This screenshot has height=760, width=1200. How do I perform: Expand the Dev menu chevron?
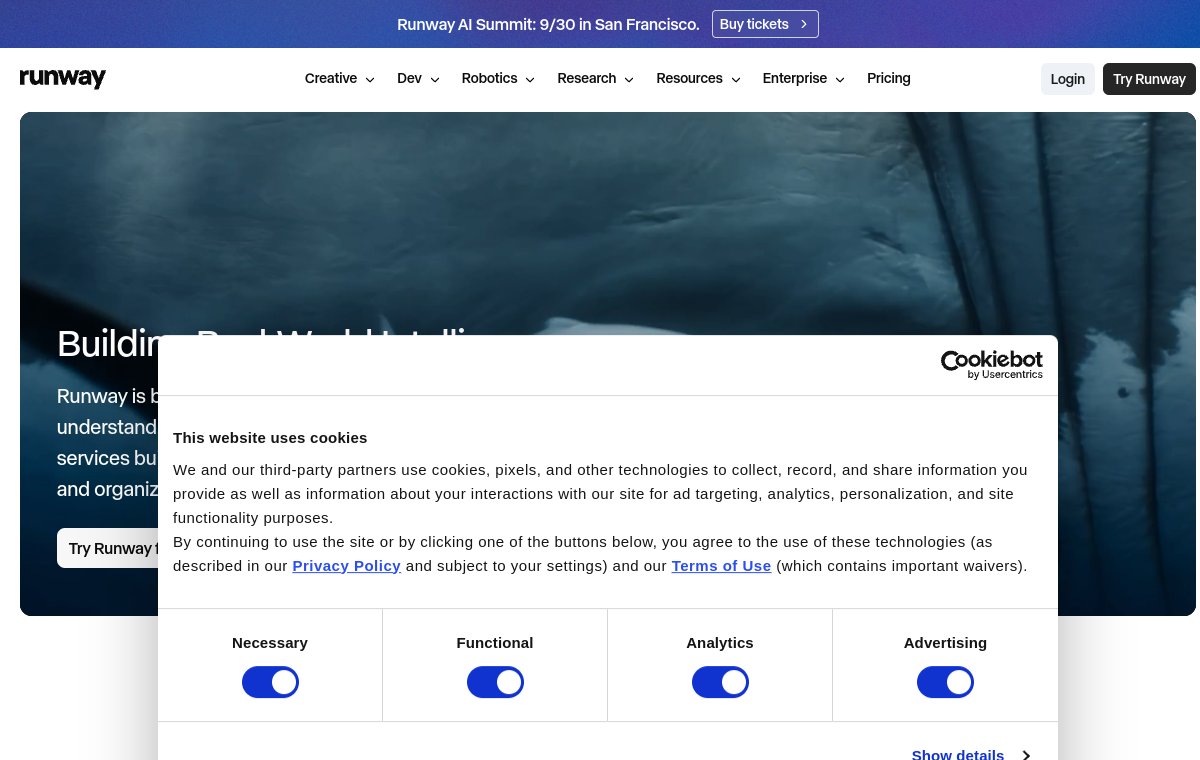coord(435,80)
